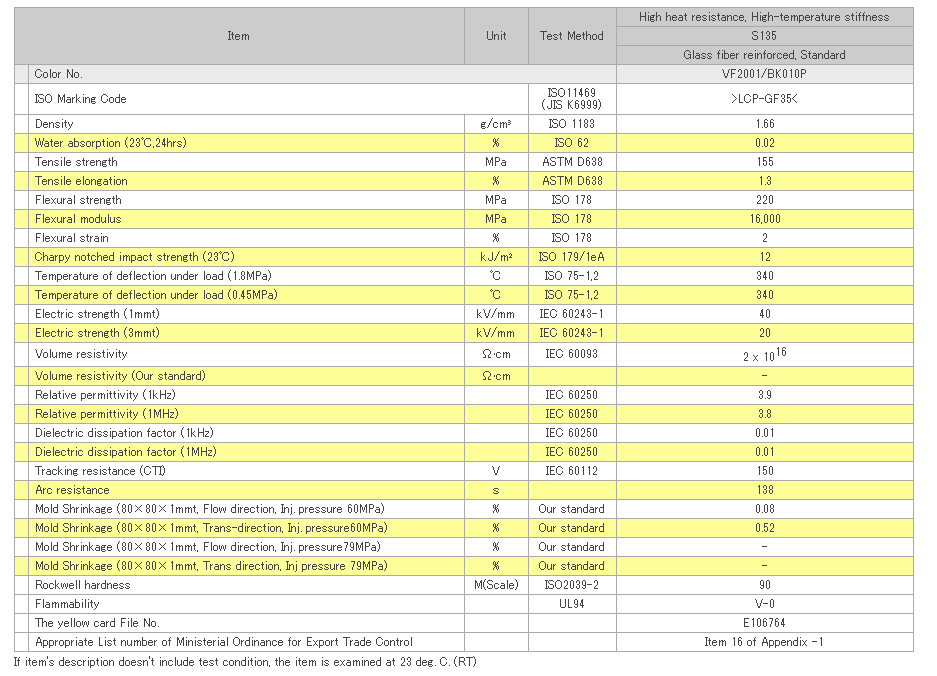Click the 'Item' column header
The width and height of the screenshot is (937, 676).
[238, 36]
